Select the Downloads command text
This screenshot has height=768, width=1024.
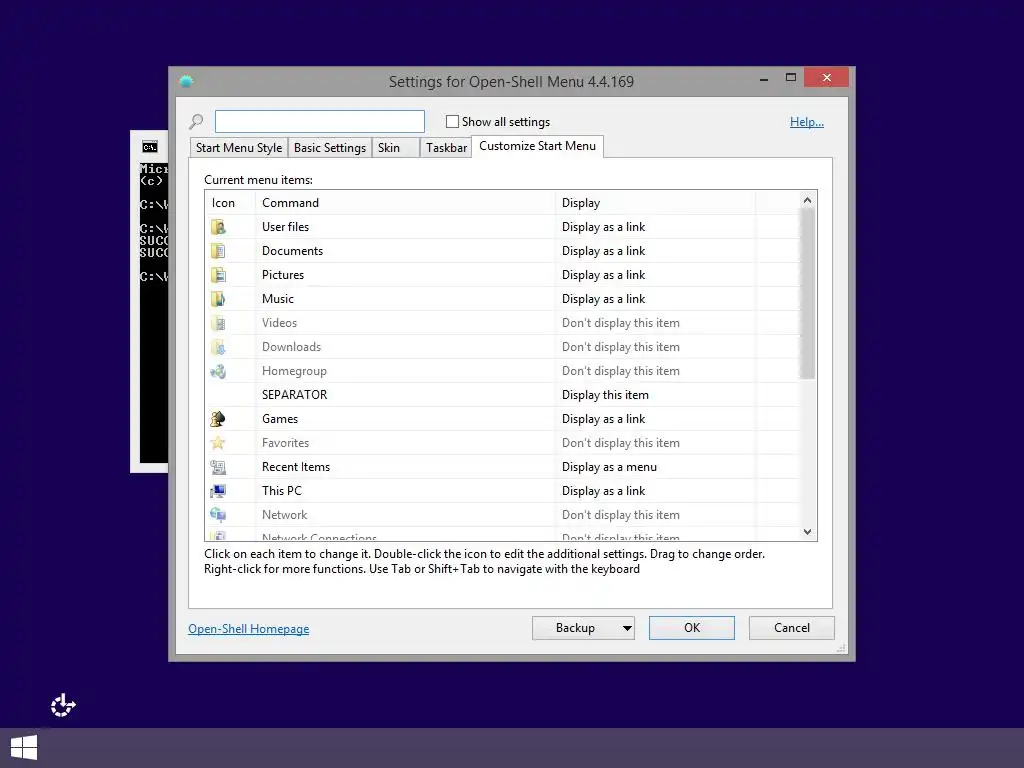tap(291, 347)
